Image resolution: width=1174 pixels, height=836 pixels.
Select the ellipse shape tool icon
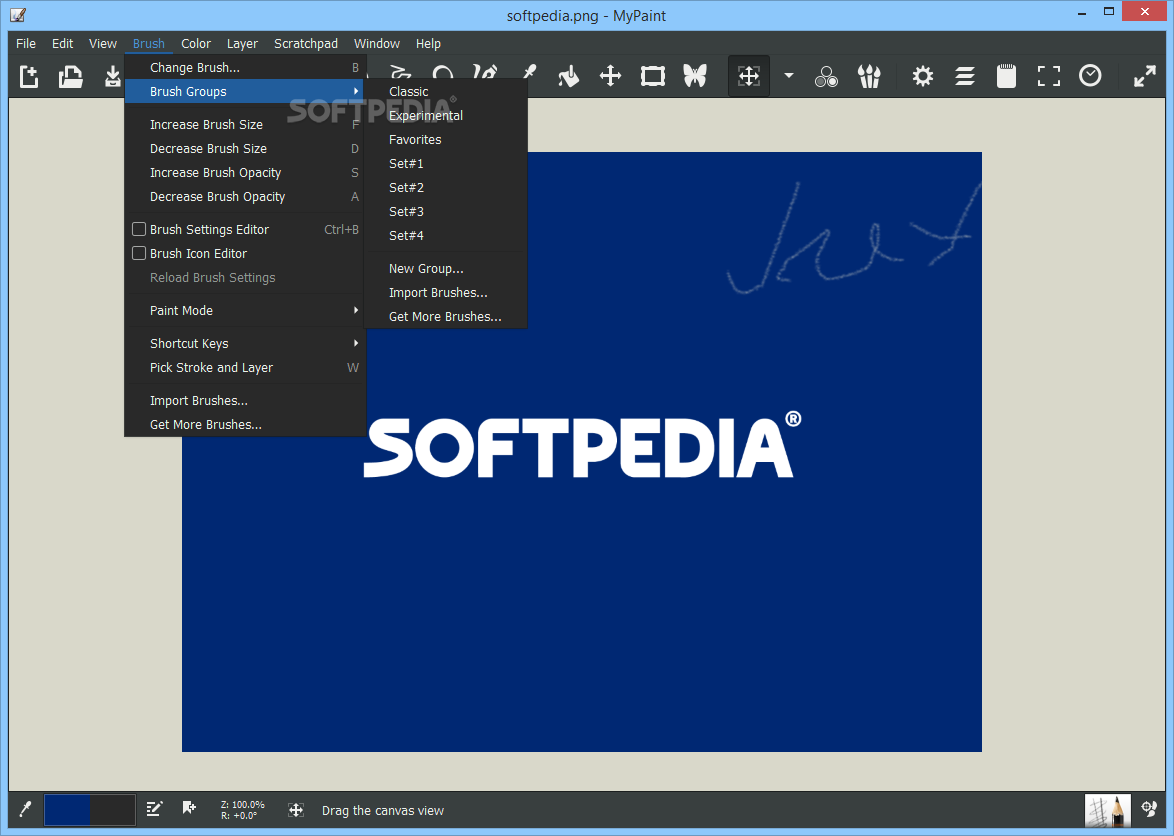pyautogui.click(x=442, y=72)
